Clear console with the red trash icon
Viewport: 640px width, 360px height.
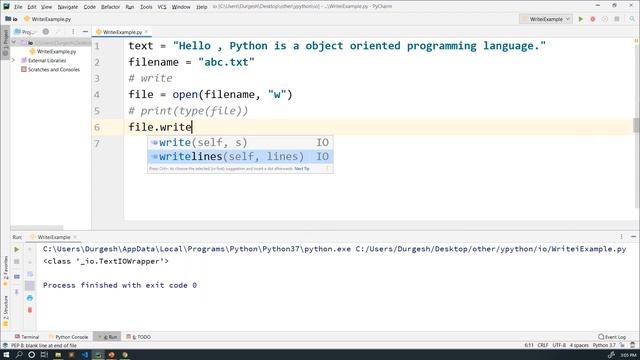(30, 310)
